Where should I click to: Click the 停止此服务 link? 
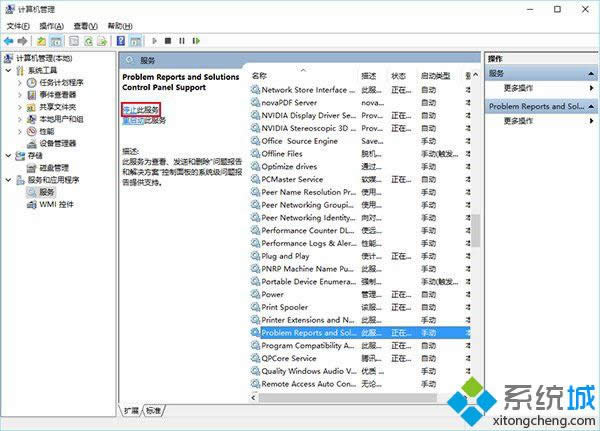pos(140,110)
